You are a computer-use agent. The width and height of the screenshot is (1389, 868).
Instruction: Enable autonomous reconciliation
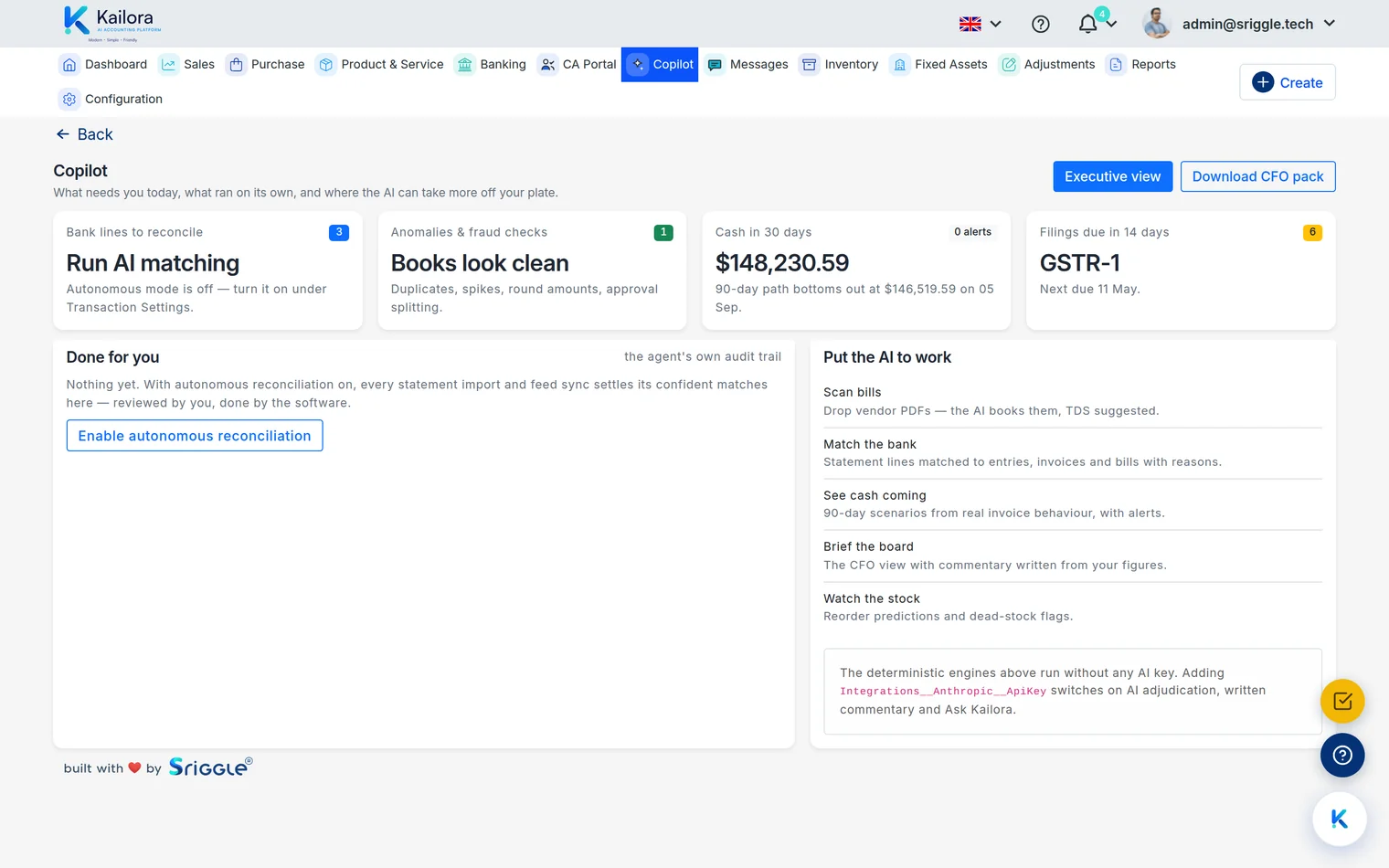tap(195, 436)
